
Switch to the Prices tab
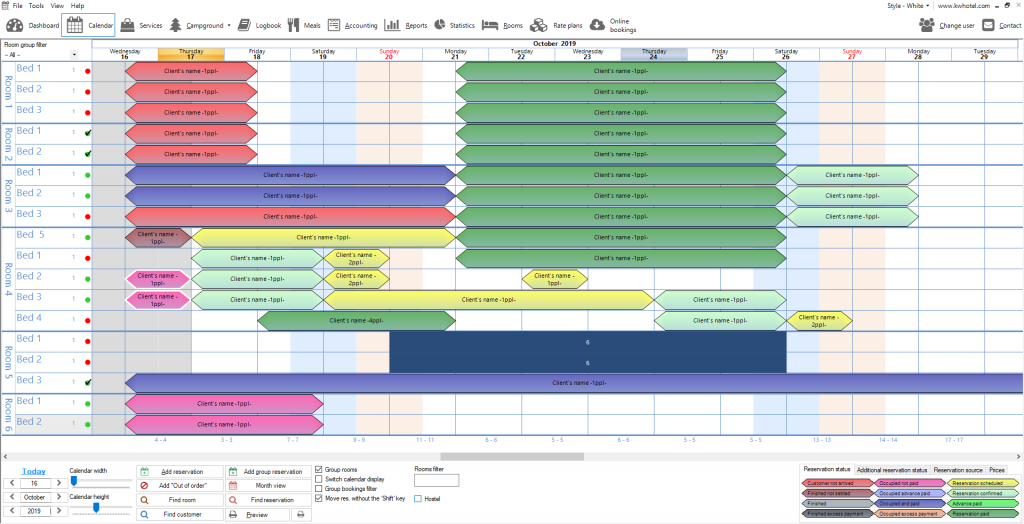point(997,470)
